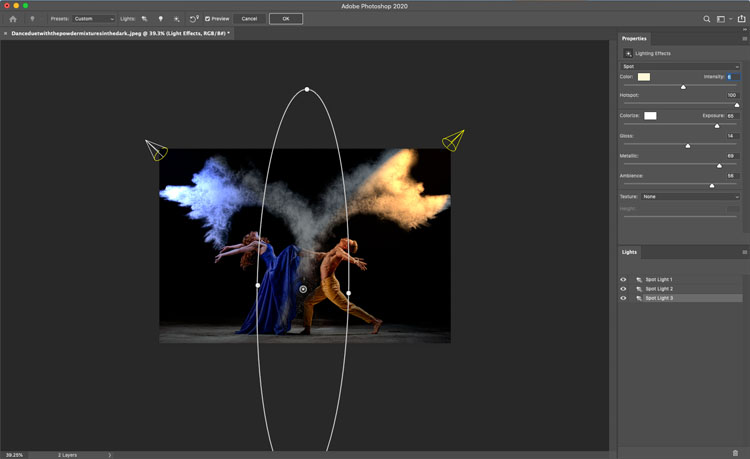Click the zoom percentage field in status bar
Viewport: 750px width, 459px height.
(14, 455)
